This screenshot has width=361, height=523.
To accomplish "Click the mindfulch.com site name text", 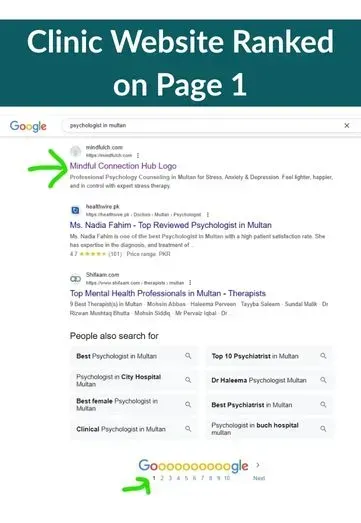I will pyautogui.click(x=104, y=147).
